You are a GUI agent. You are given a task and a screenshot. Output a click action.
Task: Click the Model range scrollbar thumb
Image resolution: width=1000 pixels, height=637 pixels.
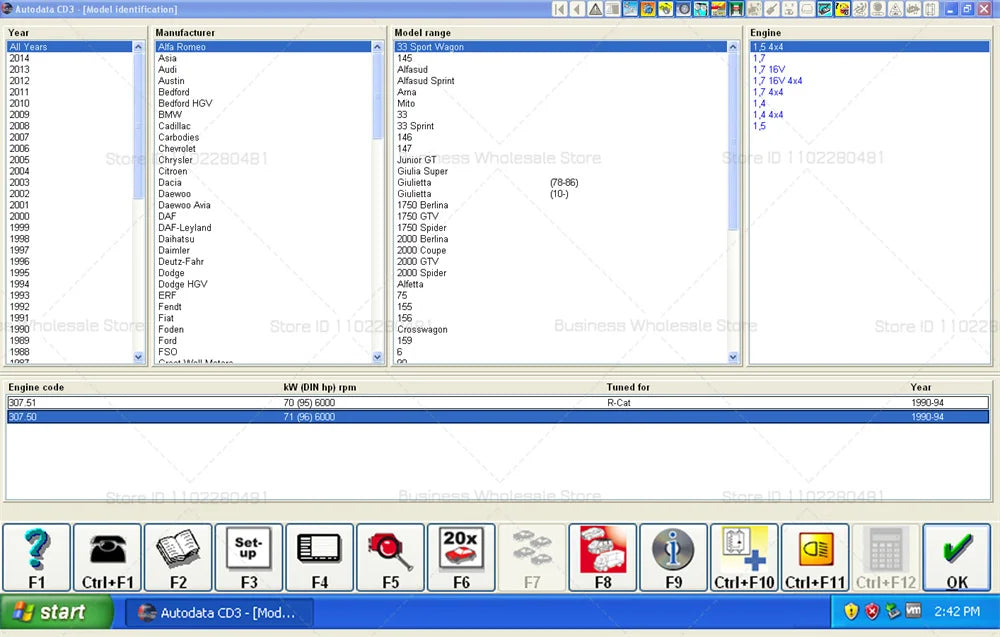(x=733, y=142)
